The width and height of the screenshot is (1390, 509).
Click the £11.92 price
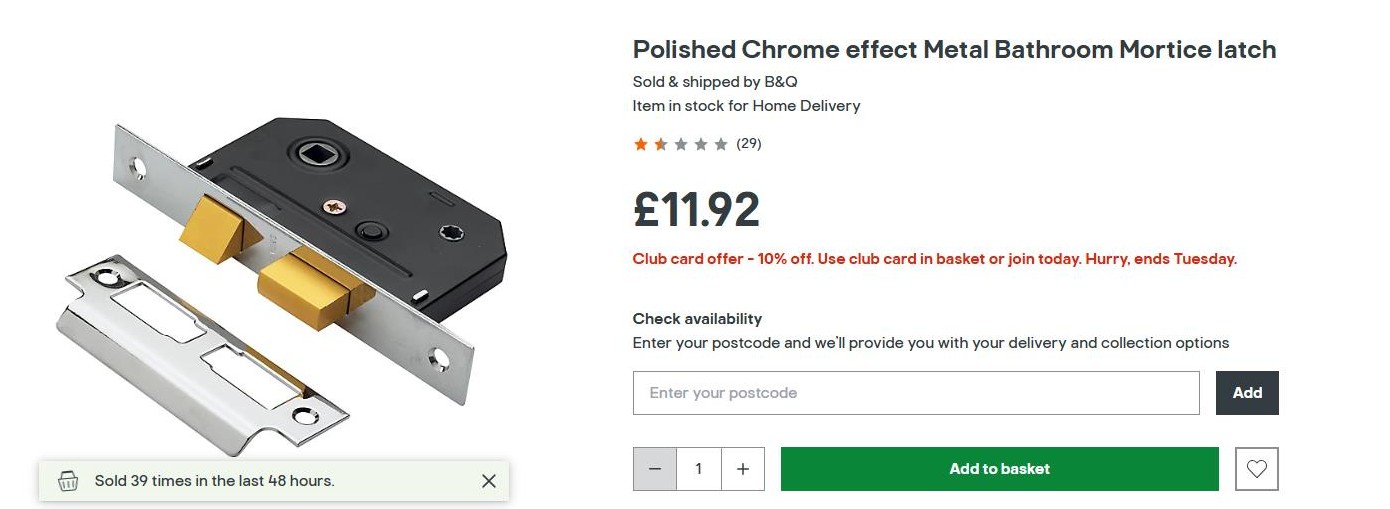point(696,209)
